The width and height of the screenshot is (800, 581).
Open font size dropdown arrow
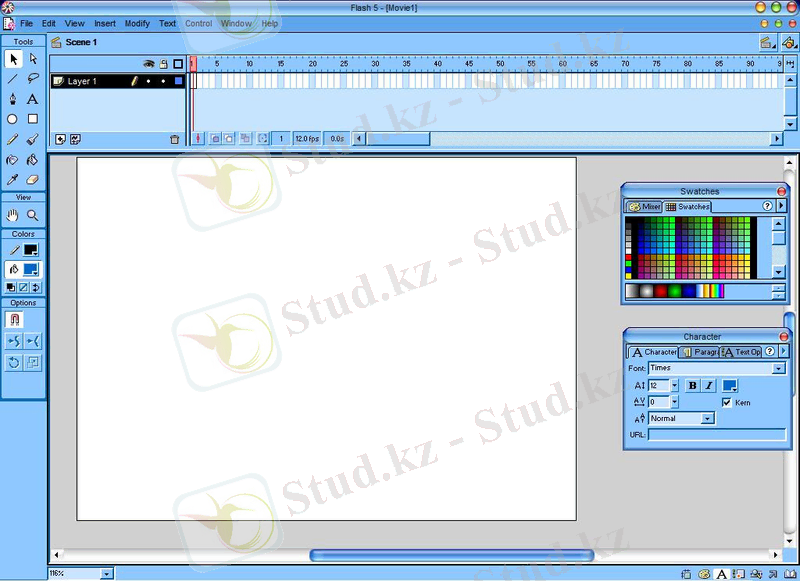click(x=674, y=386)
